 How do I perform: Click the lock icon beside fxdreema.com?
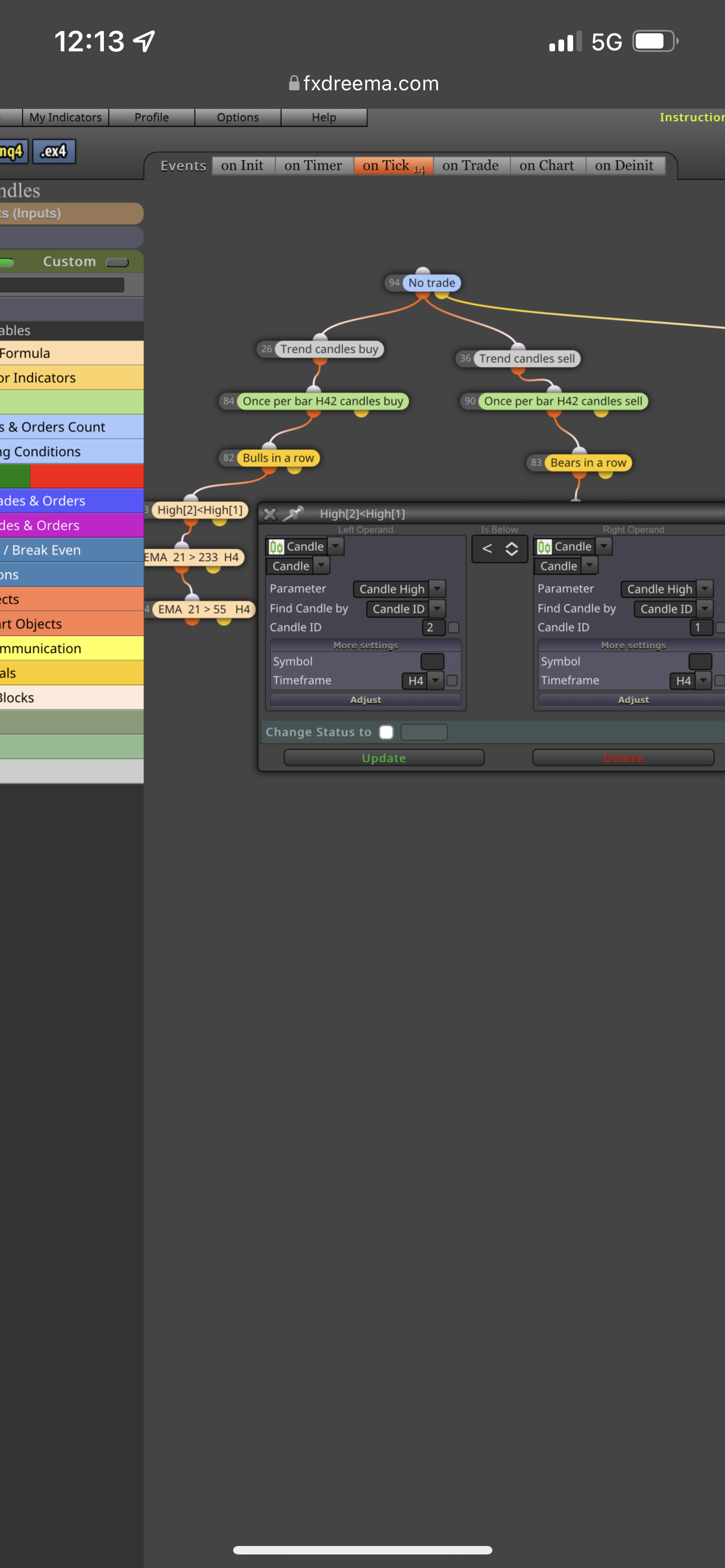tap(294, 83)
